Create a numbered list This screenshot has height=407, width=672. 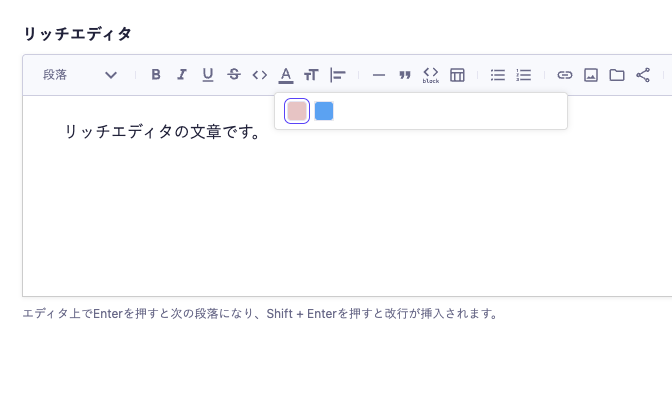524,75
